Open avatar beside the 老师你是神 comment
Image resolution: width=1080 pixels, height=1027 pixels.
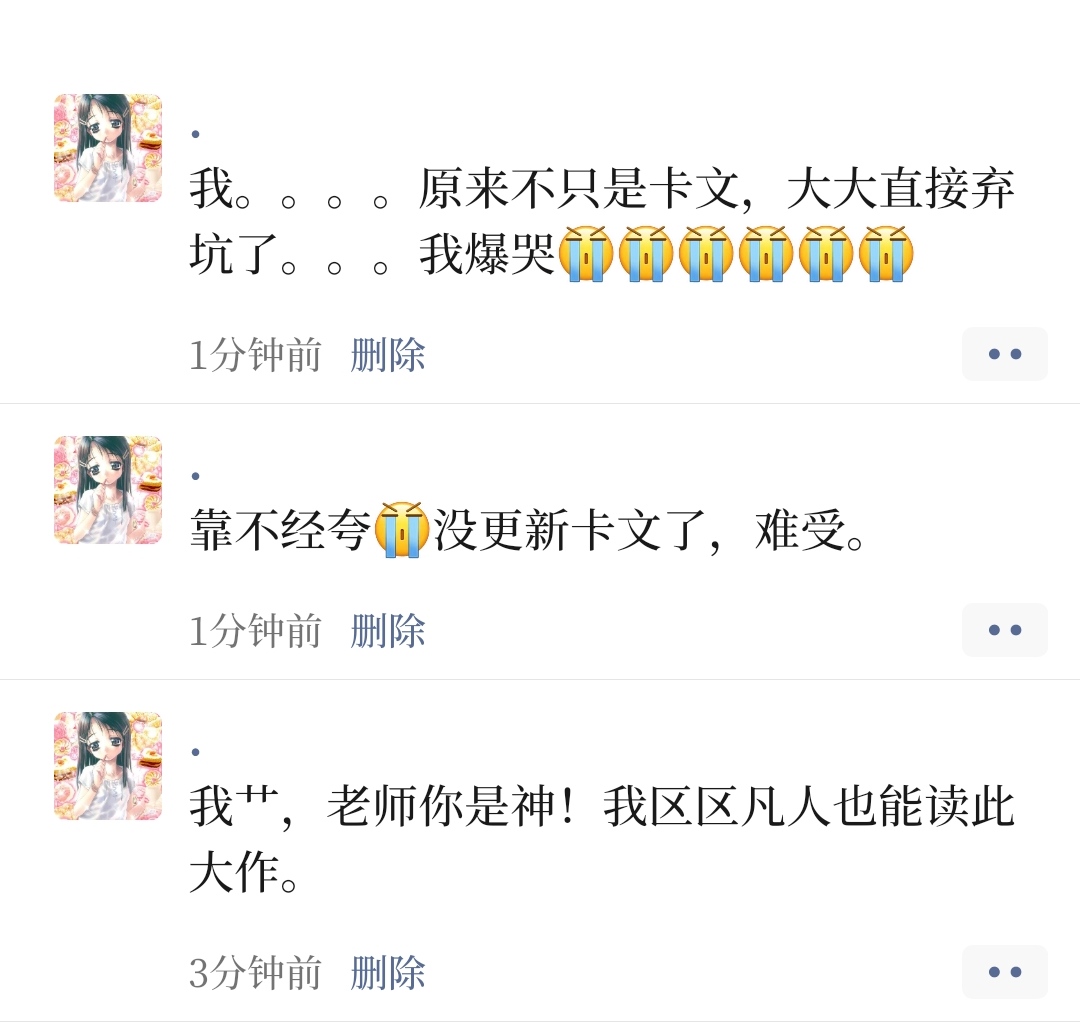tap(108, 766)
